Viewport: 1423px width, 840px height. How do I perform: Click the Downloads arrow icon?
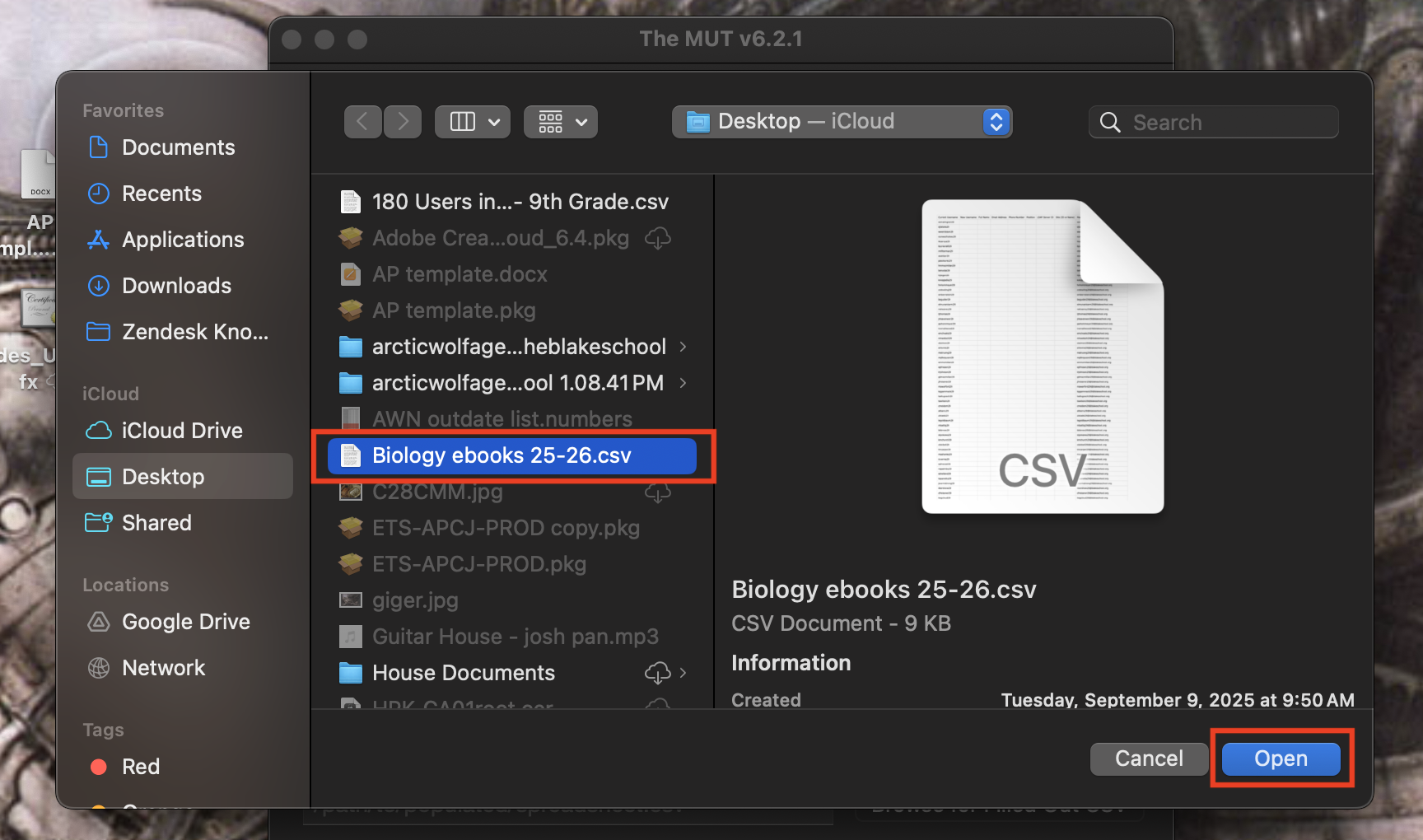tap(98, 286)
